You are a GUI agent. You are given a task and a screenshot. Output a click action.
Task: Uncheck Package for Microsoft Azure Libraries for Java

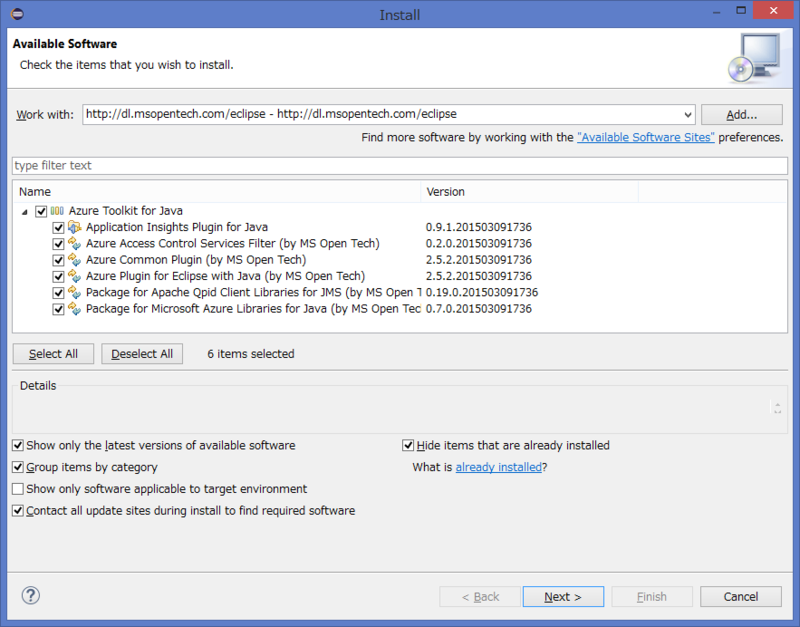tap(58, 309)
